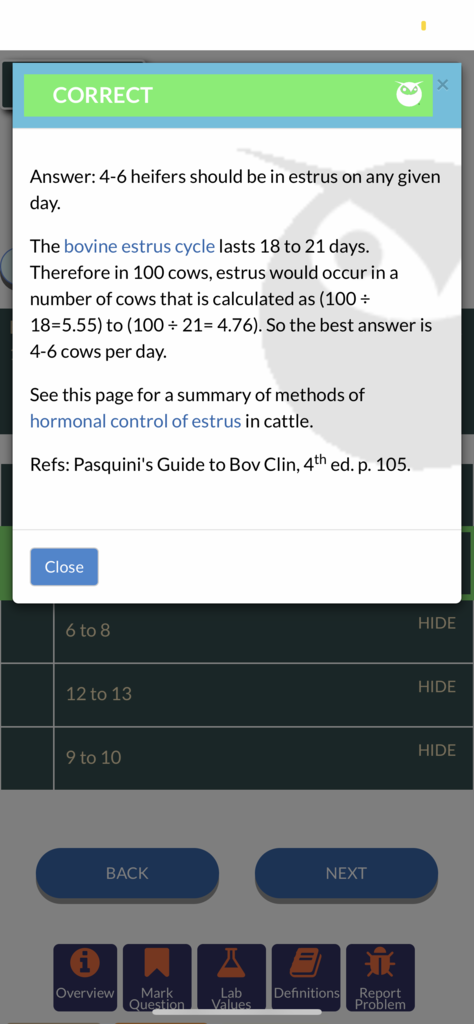Toggle HIDE for the 6 to 8 answer

coord(437,623)
